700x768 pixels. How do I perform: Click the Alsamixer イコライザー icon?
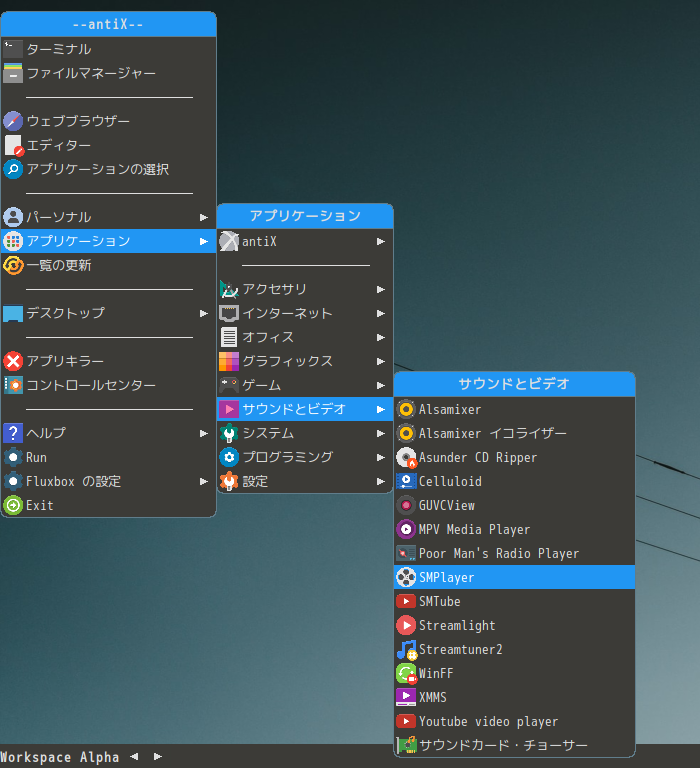point(406,433)
